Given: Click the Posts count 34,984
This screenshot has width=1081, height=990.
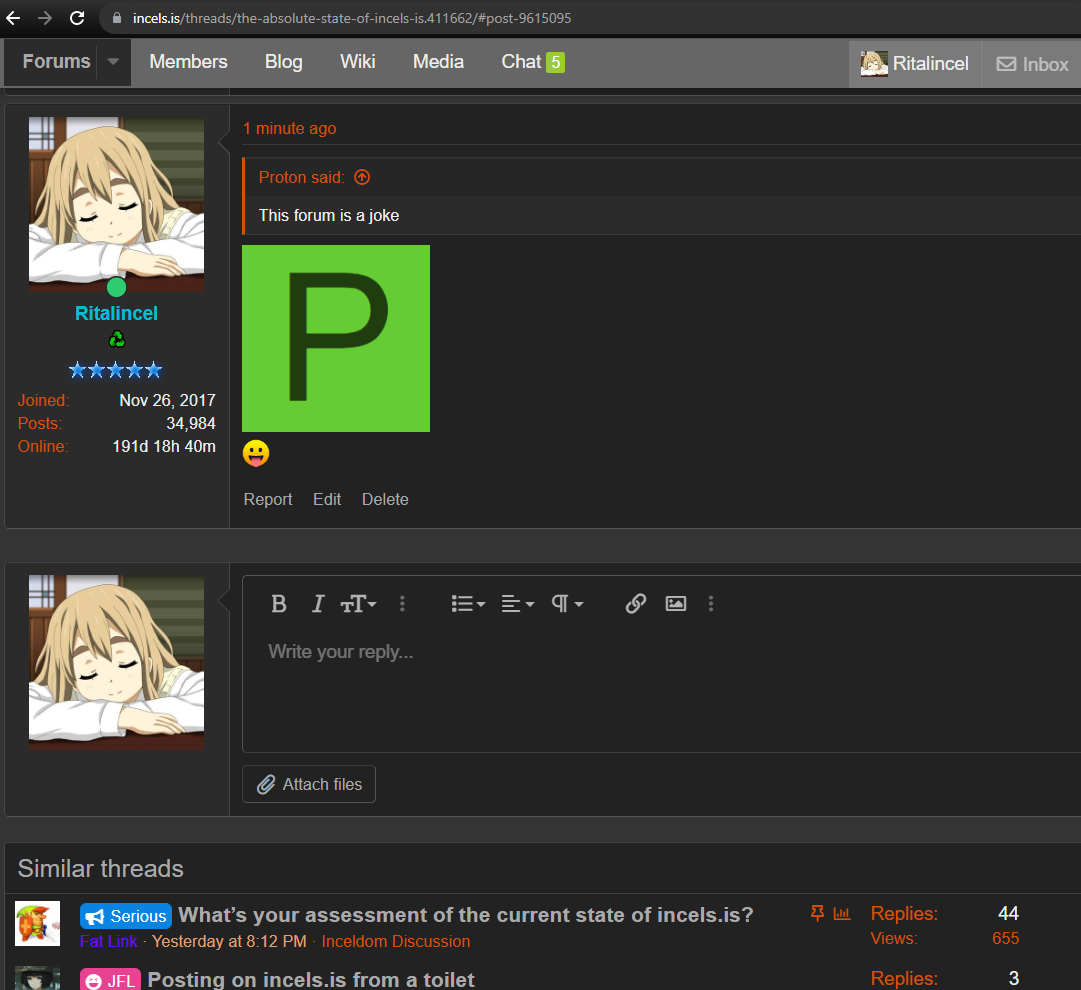Looking at the screenshot, I should [x=191, y=423].
